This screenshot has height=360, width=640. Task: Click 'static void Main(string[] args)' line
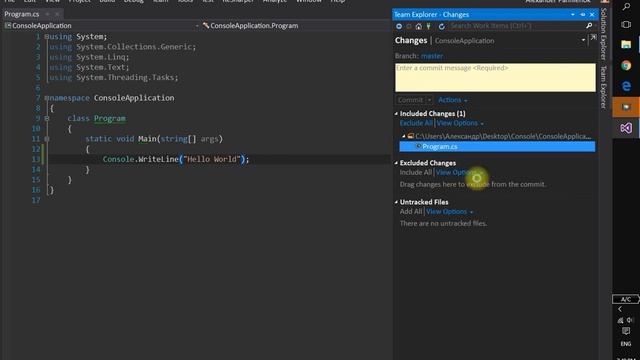tap(154, 139)
